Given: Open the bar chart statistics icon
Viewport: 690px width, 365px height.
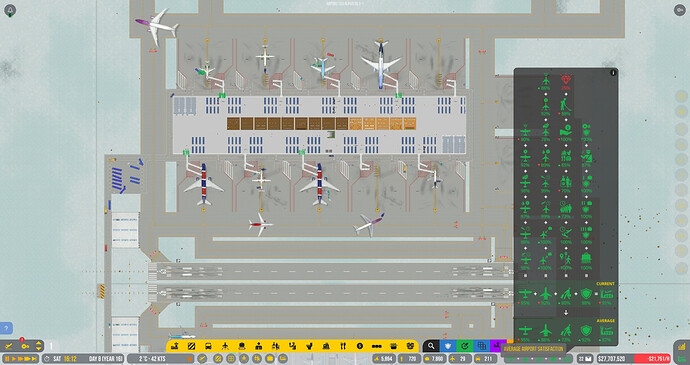Looking at the screenshot, I should coord(681,347).
